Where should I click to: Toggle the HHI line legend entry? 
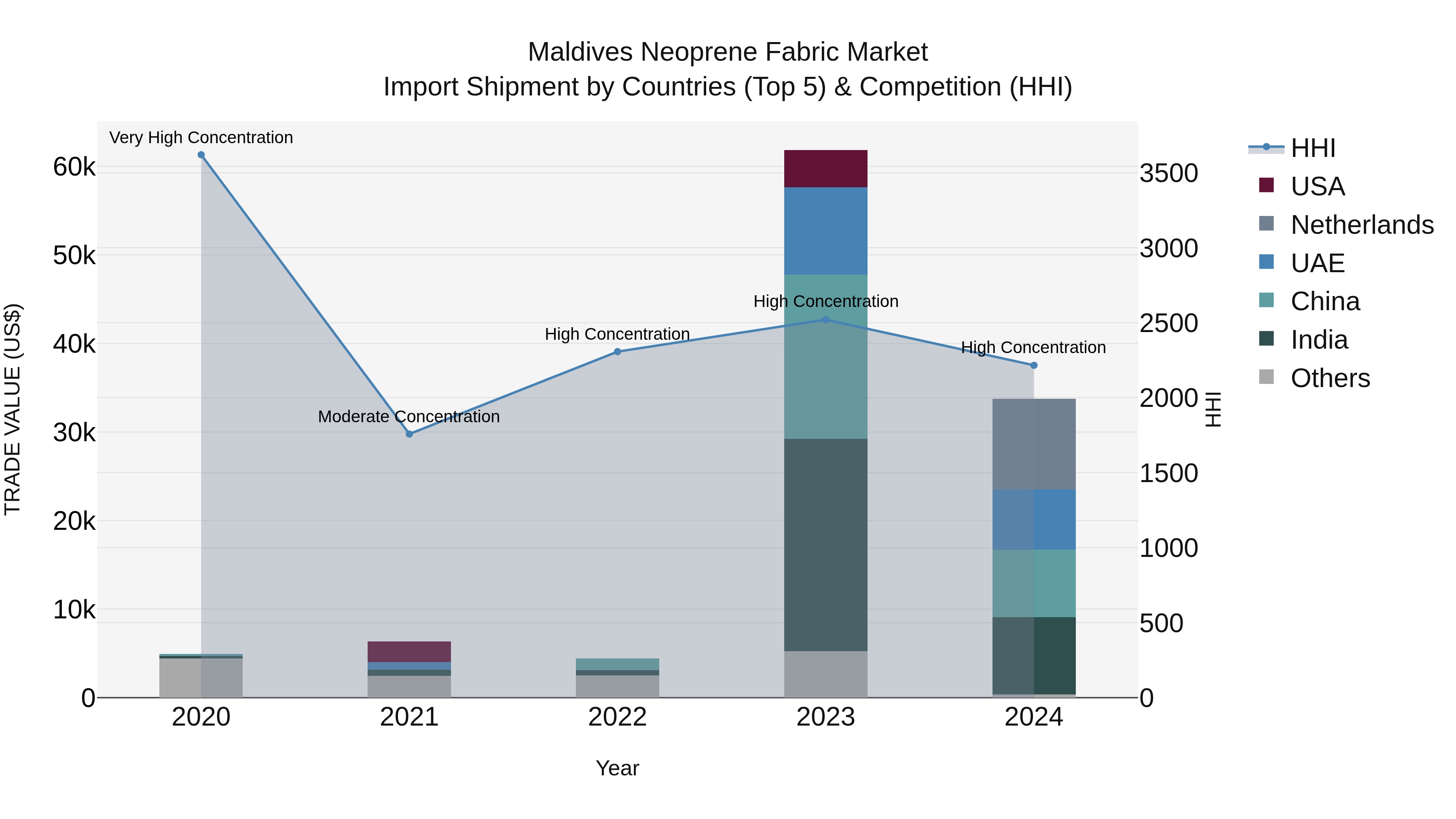(1292, 148)
